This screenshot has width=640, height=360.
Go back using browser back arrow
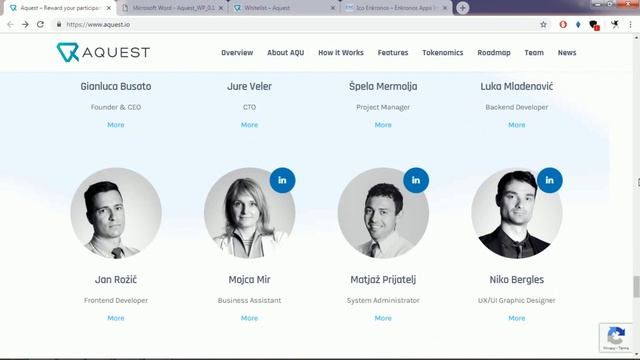coord(10,24)
